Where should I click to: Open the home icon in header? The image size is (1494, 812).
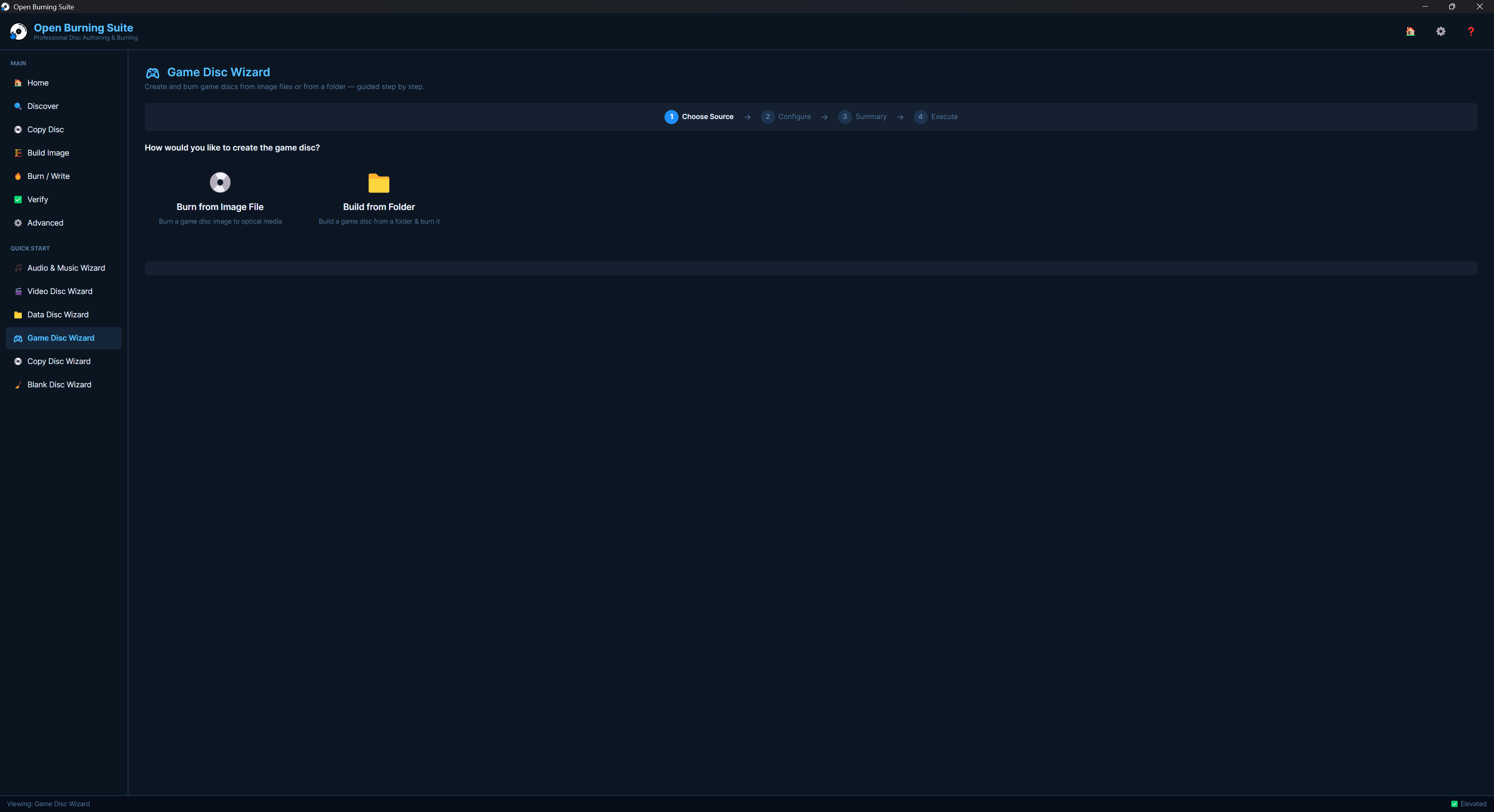point(1410,31)
